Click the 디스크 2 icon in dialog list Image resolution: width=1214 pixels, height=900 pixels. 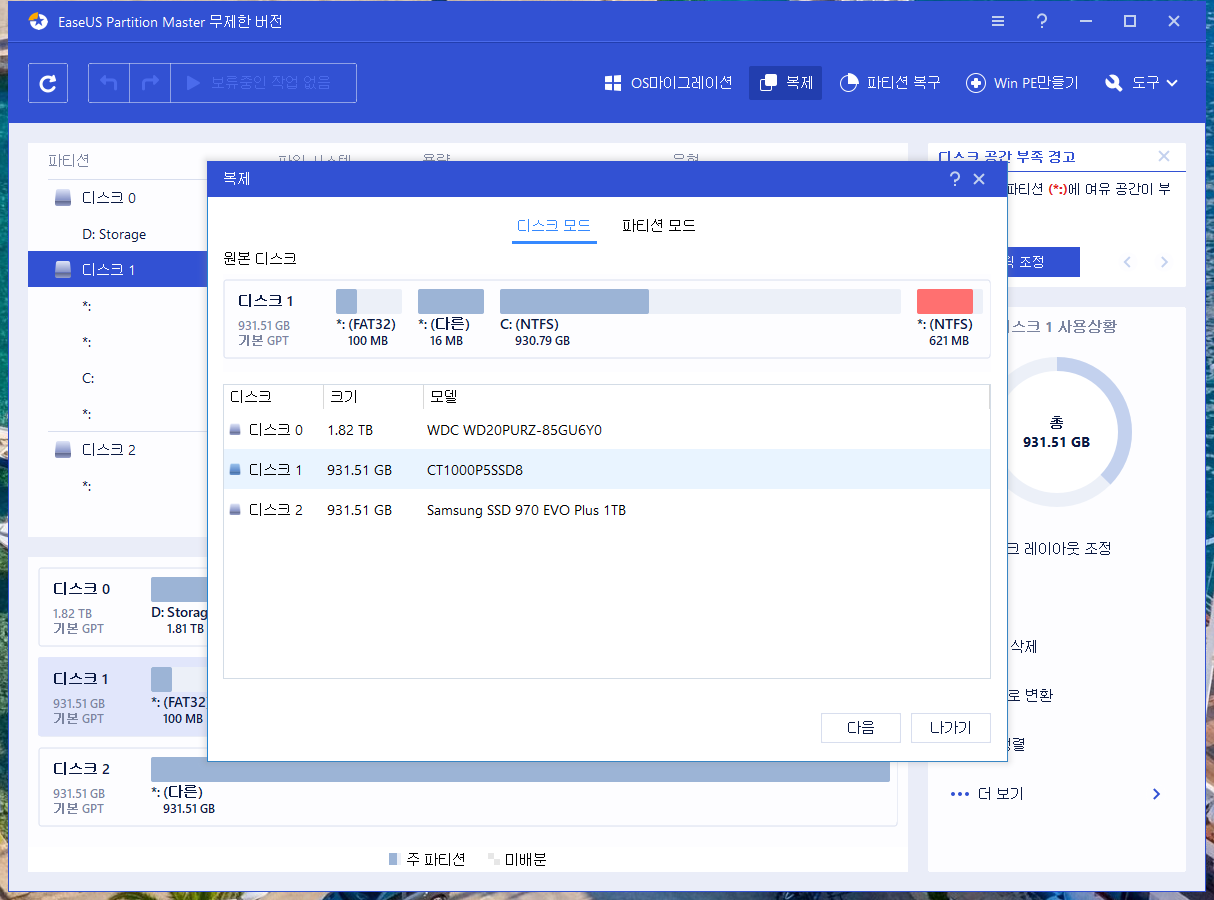tap(235, 510)
